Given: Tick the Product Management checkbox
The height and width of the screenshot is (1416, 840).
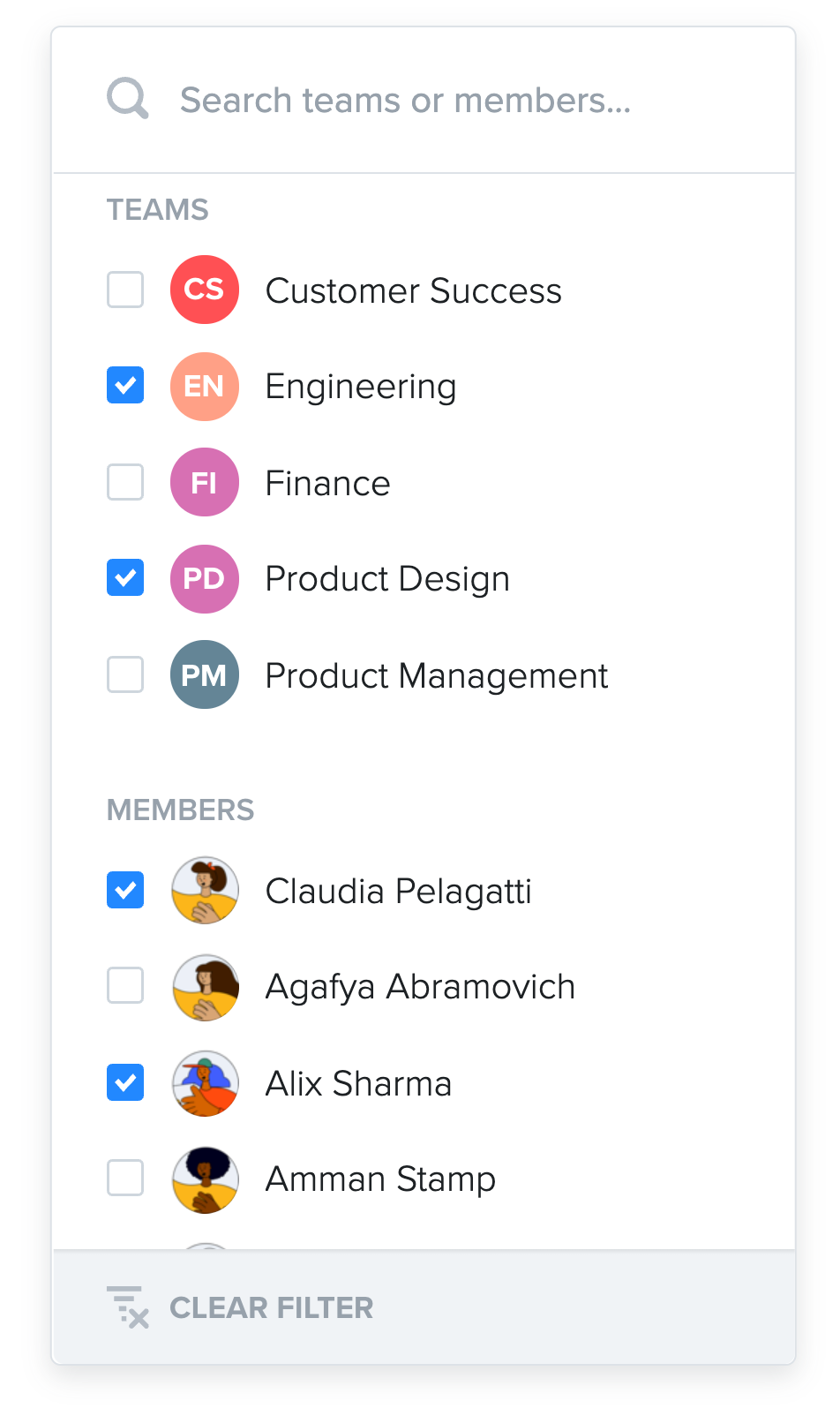Looking at the screenshot, I should pos(125,674).
